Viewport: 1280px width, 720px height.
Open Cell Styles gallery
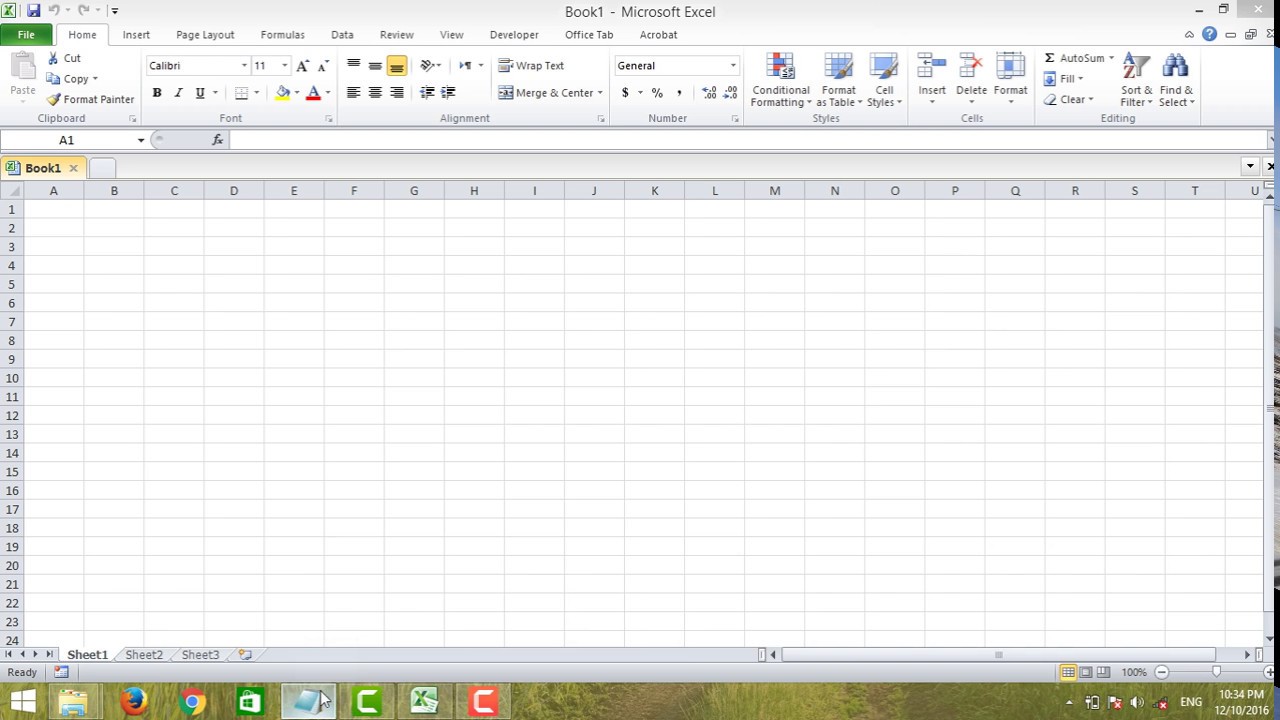(x=884, y=80)
